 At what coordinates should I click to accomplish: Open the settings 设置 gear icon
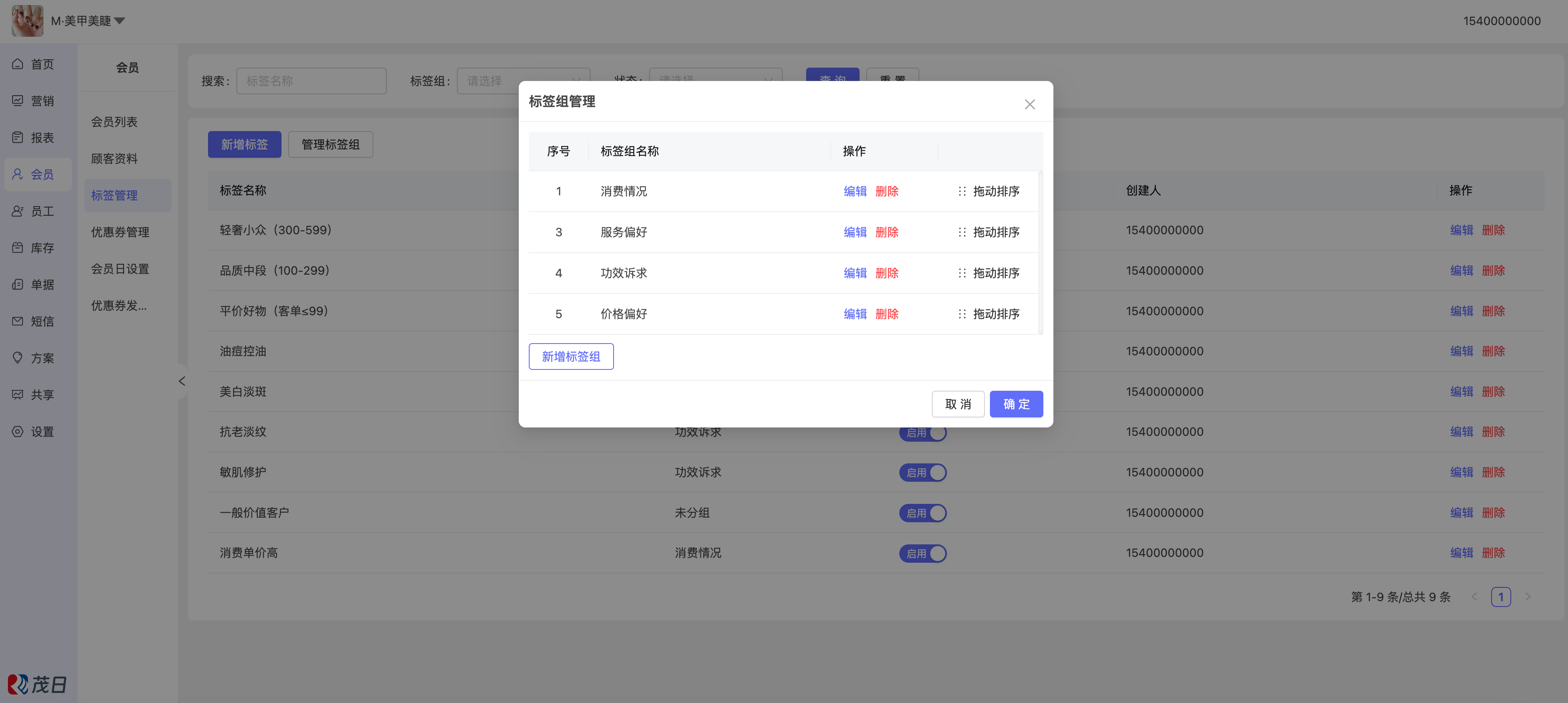tap(18, 432)
